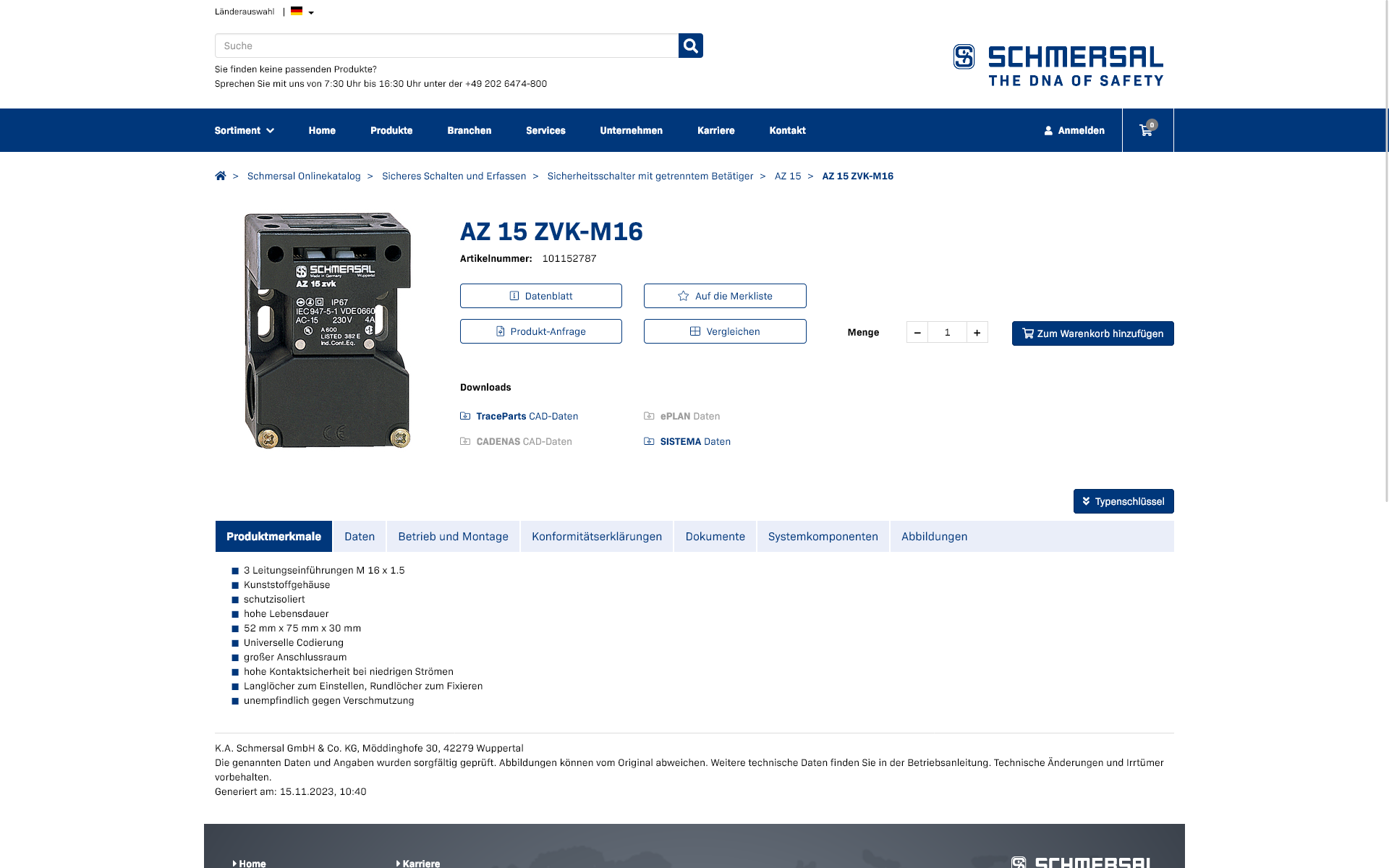
Task: Click the article number 101152787
Action: pyautogui.click(x=569, y=258)
